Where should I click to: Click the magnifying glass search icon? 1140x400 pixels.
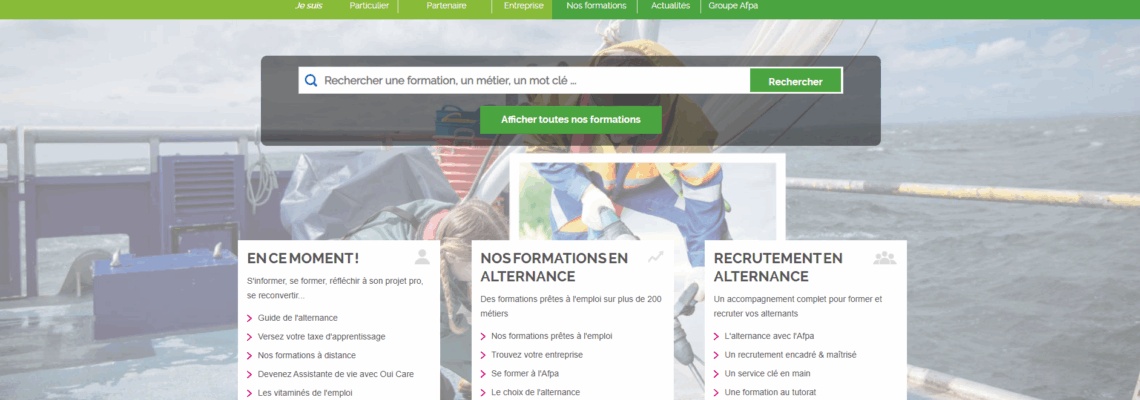tap(311, 81)
